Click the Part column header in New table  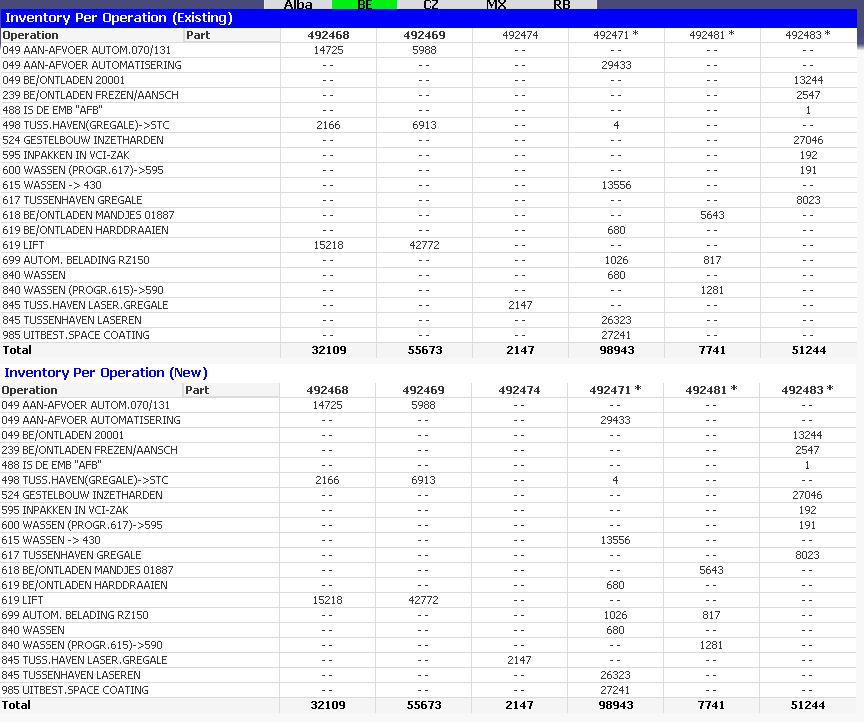coord(231,390)
